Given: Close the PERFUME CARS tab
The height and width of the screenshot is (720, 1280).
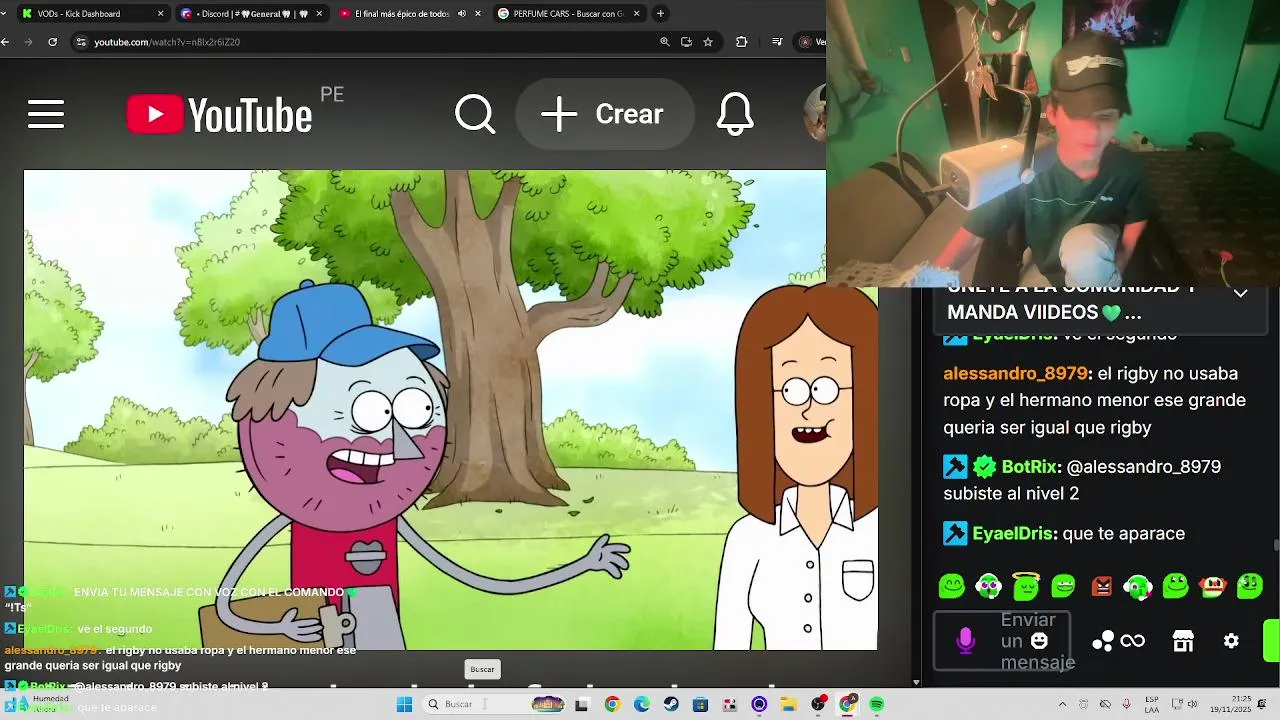Looking at the screenshot, I should click(637, 14).
